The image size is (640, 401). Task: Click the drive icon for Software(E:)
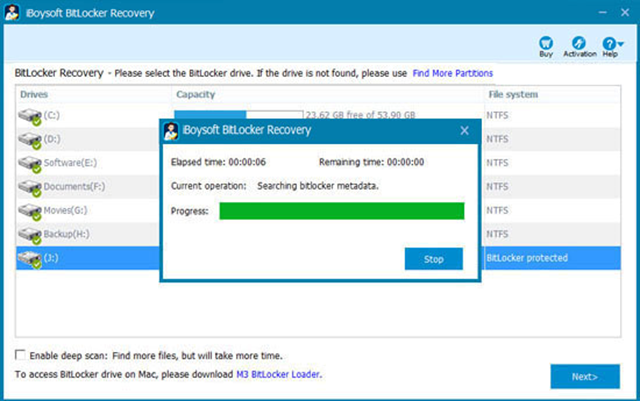(x=30, y=164)
